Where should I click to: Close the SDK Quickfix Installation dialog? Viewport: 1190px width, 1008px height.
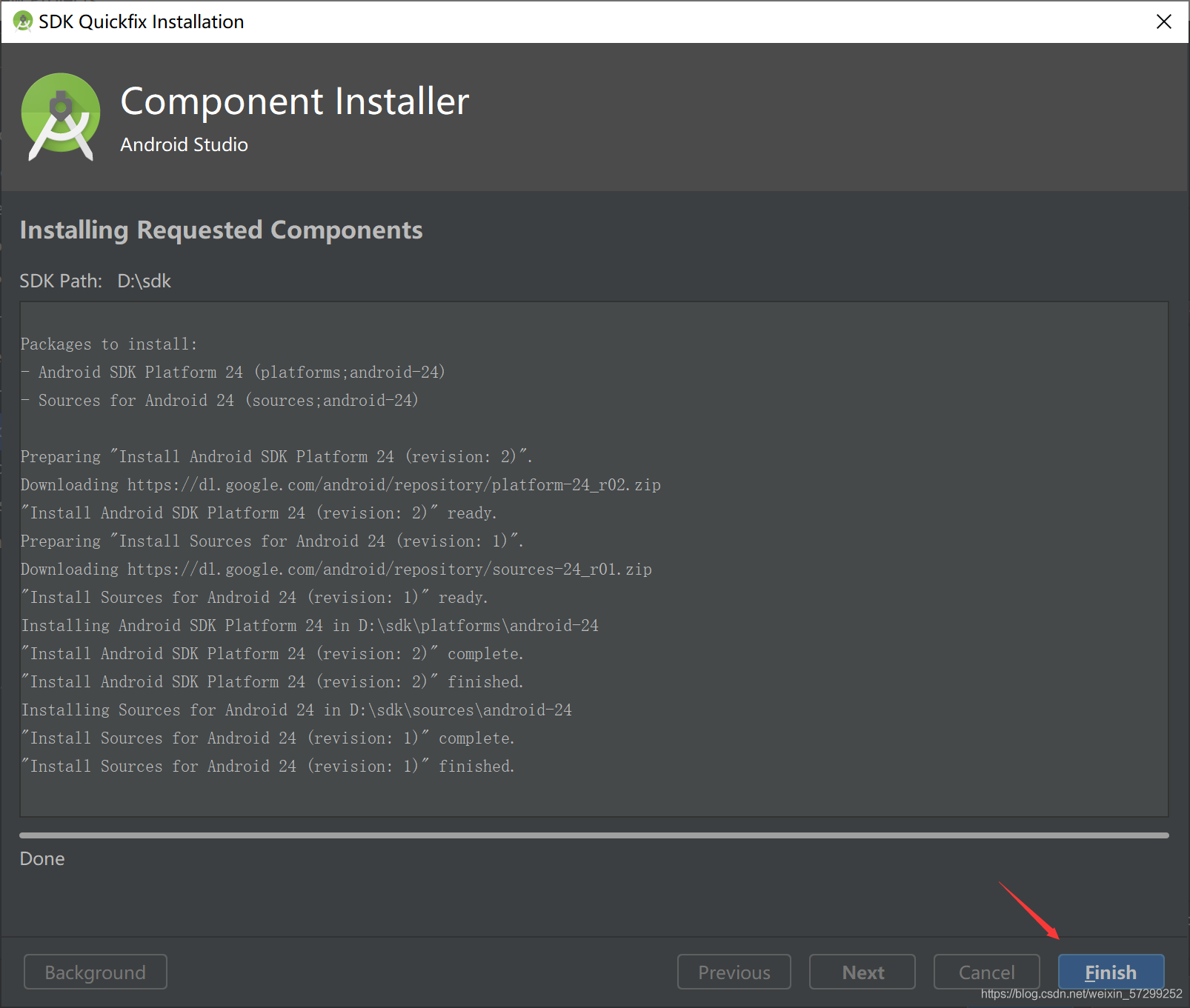click(x=1164, y=21)
